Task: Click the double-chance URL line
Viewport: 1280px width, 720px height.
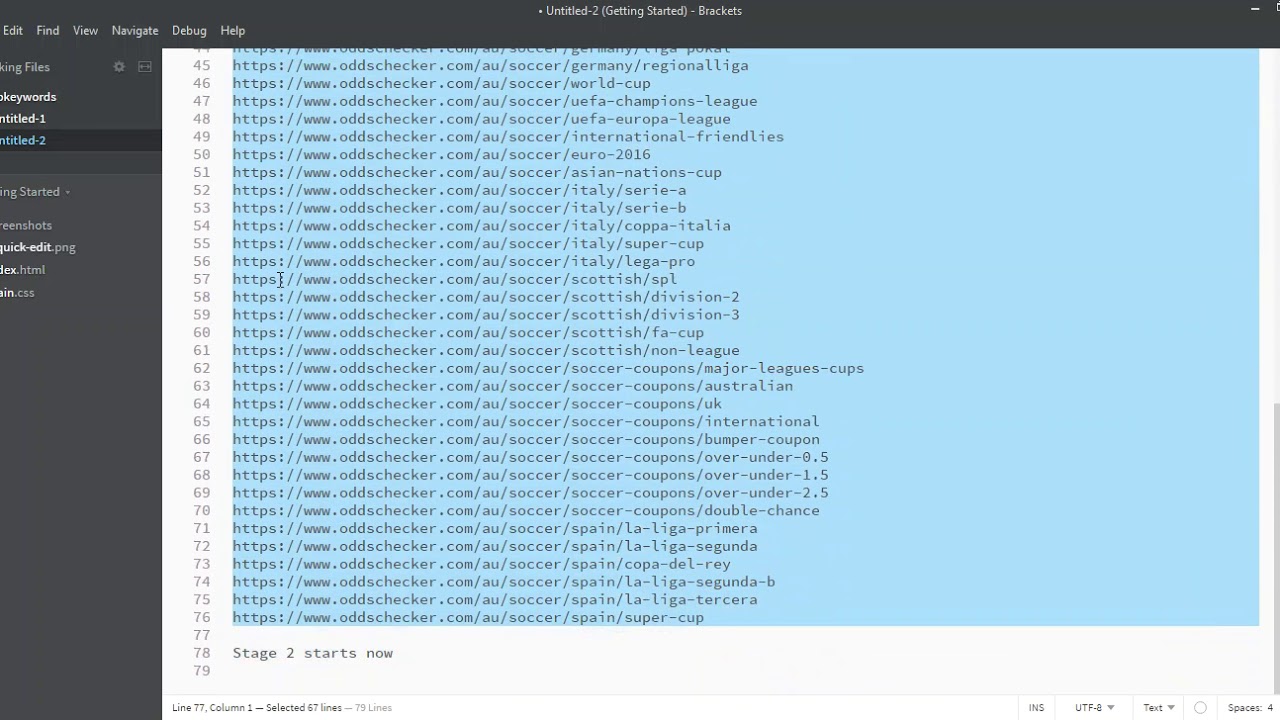Action: click(x=526, y=511)
